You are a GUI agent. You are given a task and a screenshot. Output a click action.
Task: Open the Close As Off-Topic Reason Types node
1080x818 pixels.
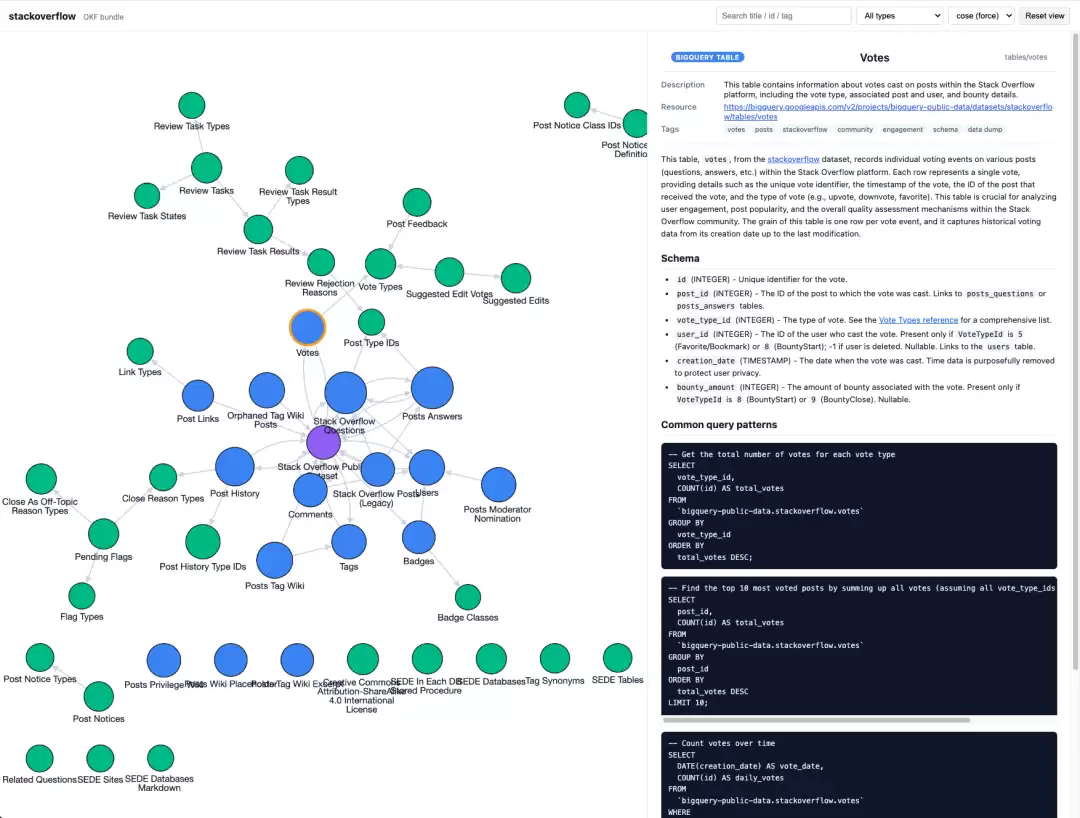click(x=41, y=479)
